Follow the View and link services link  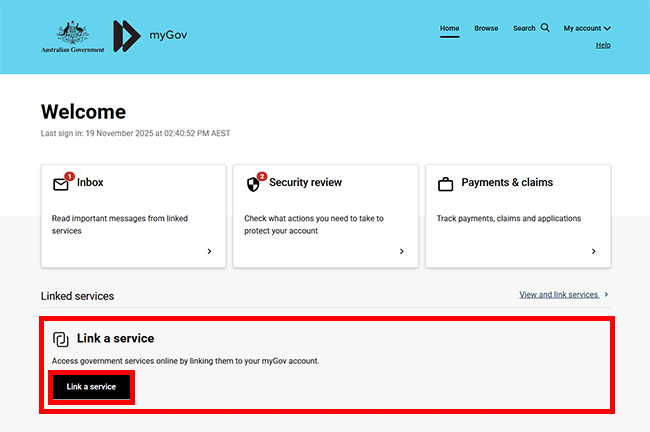click(558, 295)
